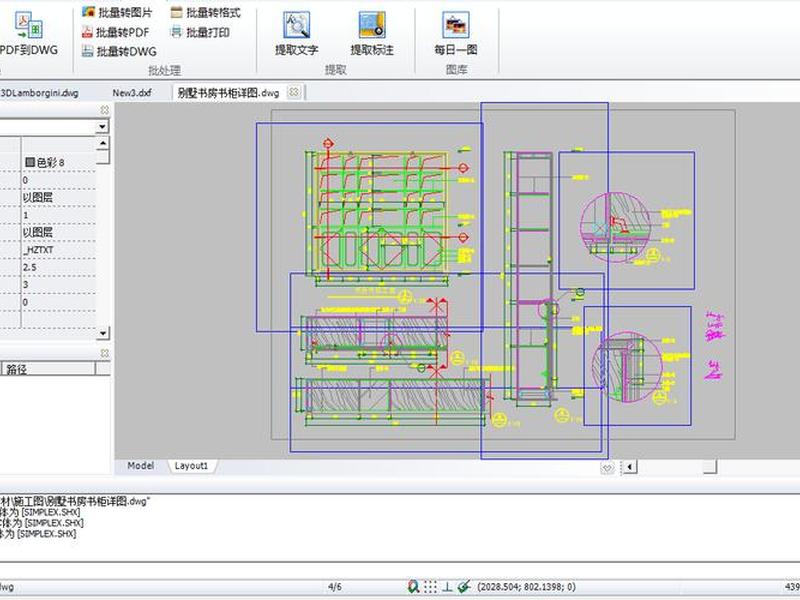Select the 别墅书房书柜详图.dwg tab

pos(229,93)
